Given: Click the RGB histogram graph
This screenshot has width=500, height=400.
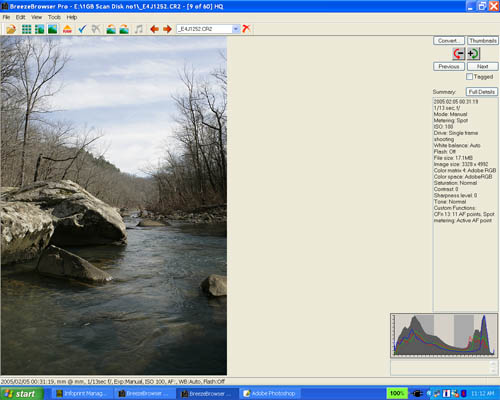Looking at the screenshot, I should click(444, 335).
